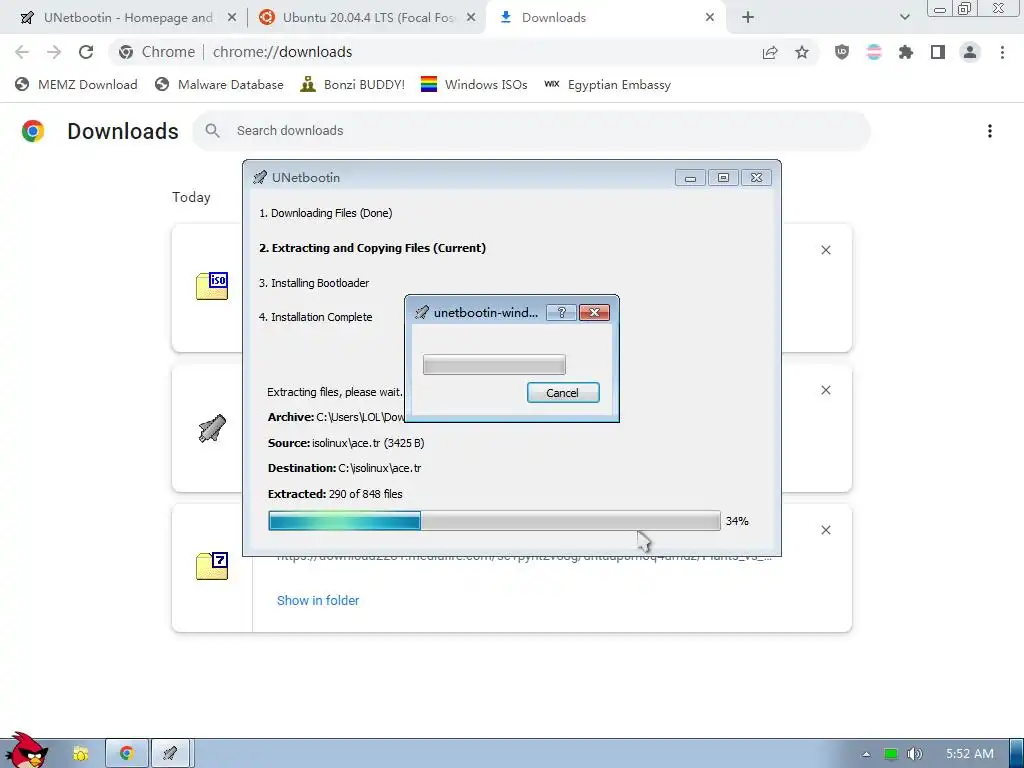Click the Chrome back arrow
The height and width of the screenshot is (768, 1024).
point(22,52)
